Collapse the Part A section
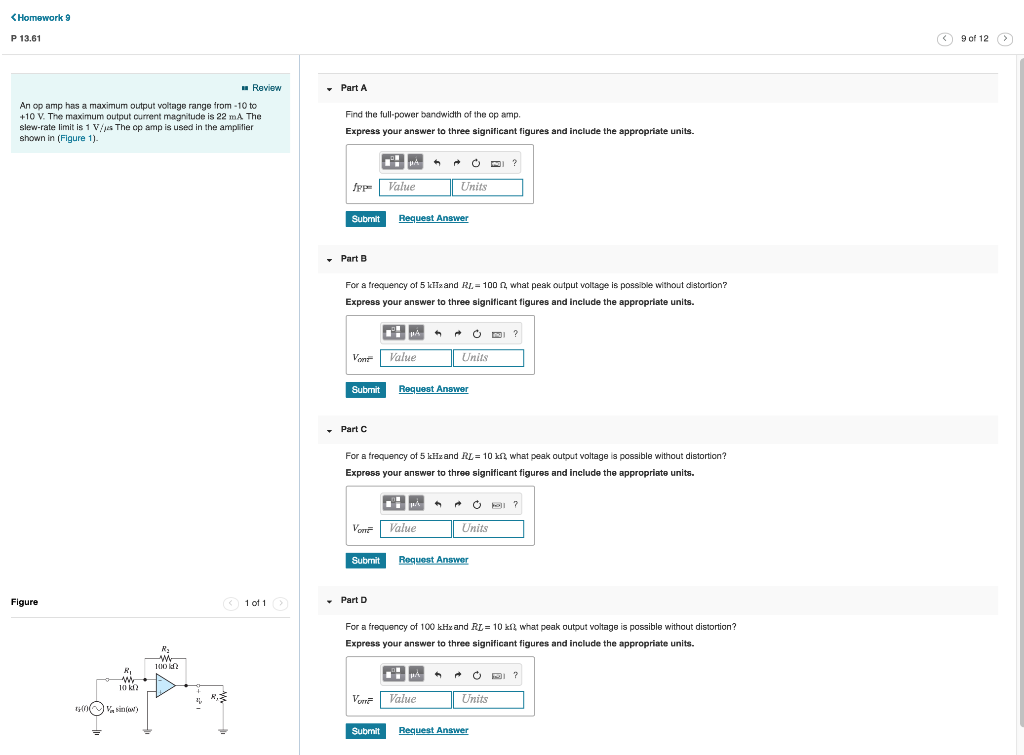The image size is (1024, 755). click(x=328, y=88)
